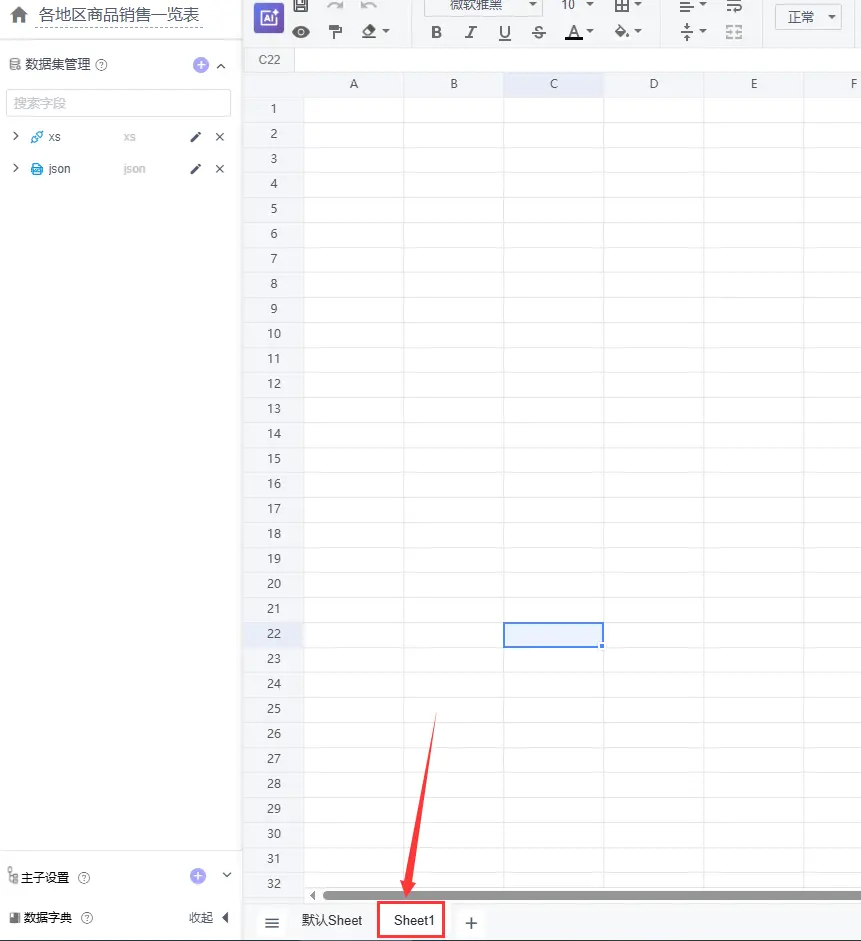Select column E header
The width and height of the screenshot is (861, 941).
(x=754, y=84)
